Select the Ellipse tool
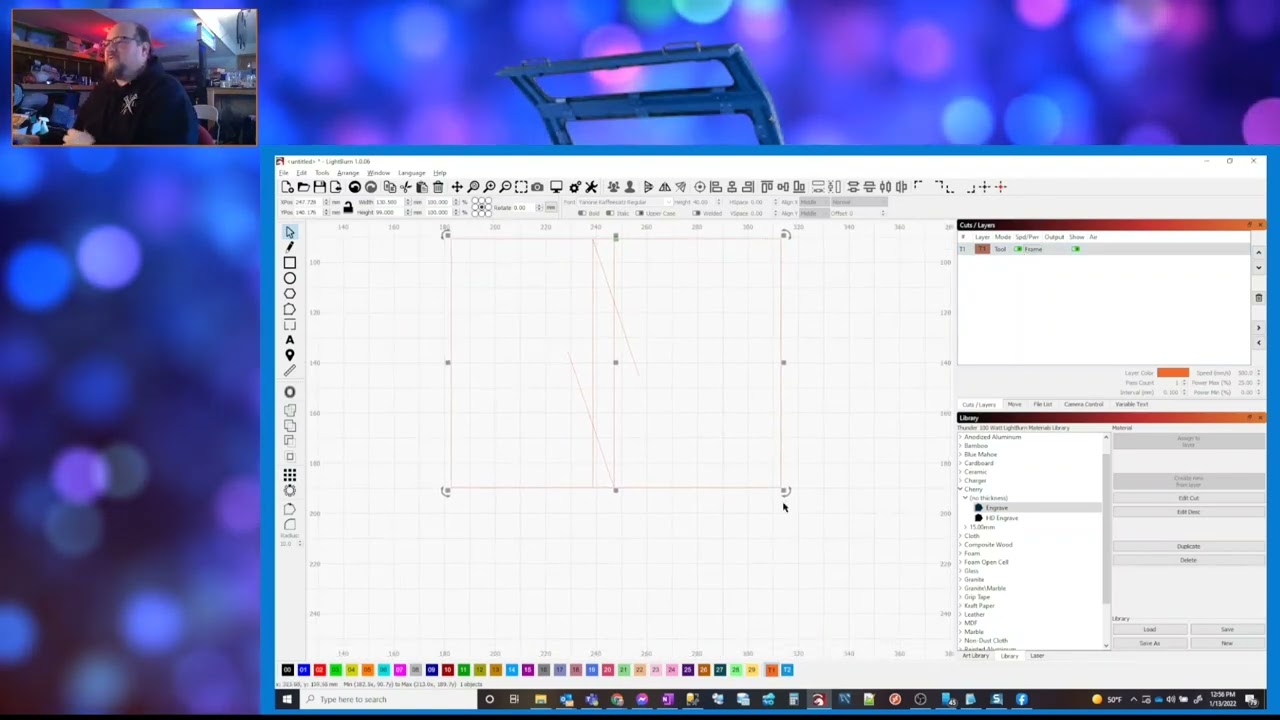This screenshot has height=720, width=1280. coord(290,278)
